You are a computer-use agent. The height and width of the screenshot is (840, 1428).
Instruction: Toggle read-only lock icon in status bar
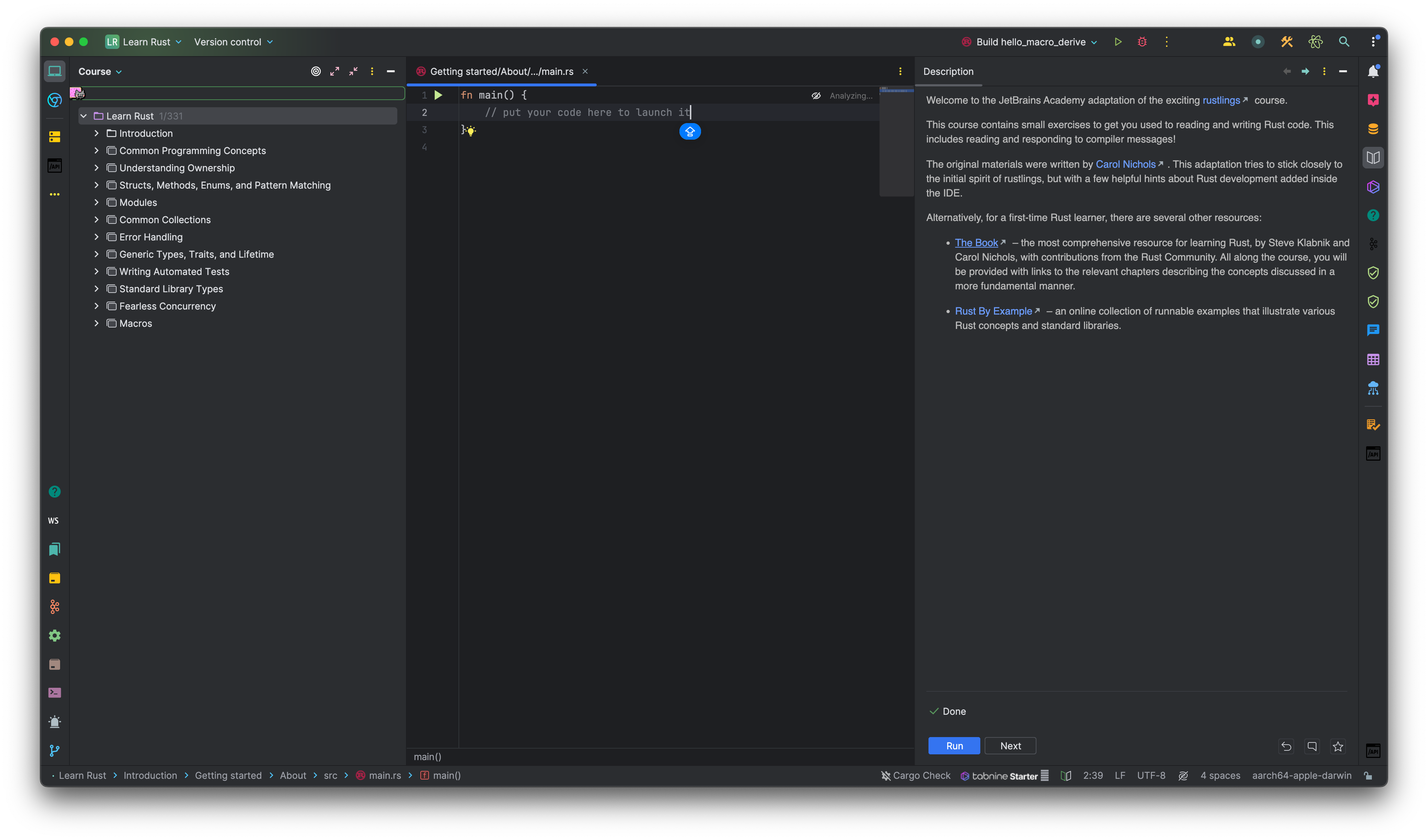(1368, 775)
